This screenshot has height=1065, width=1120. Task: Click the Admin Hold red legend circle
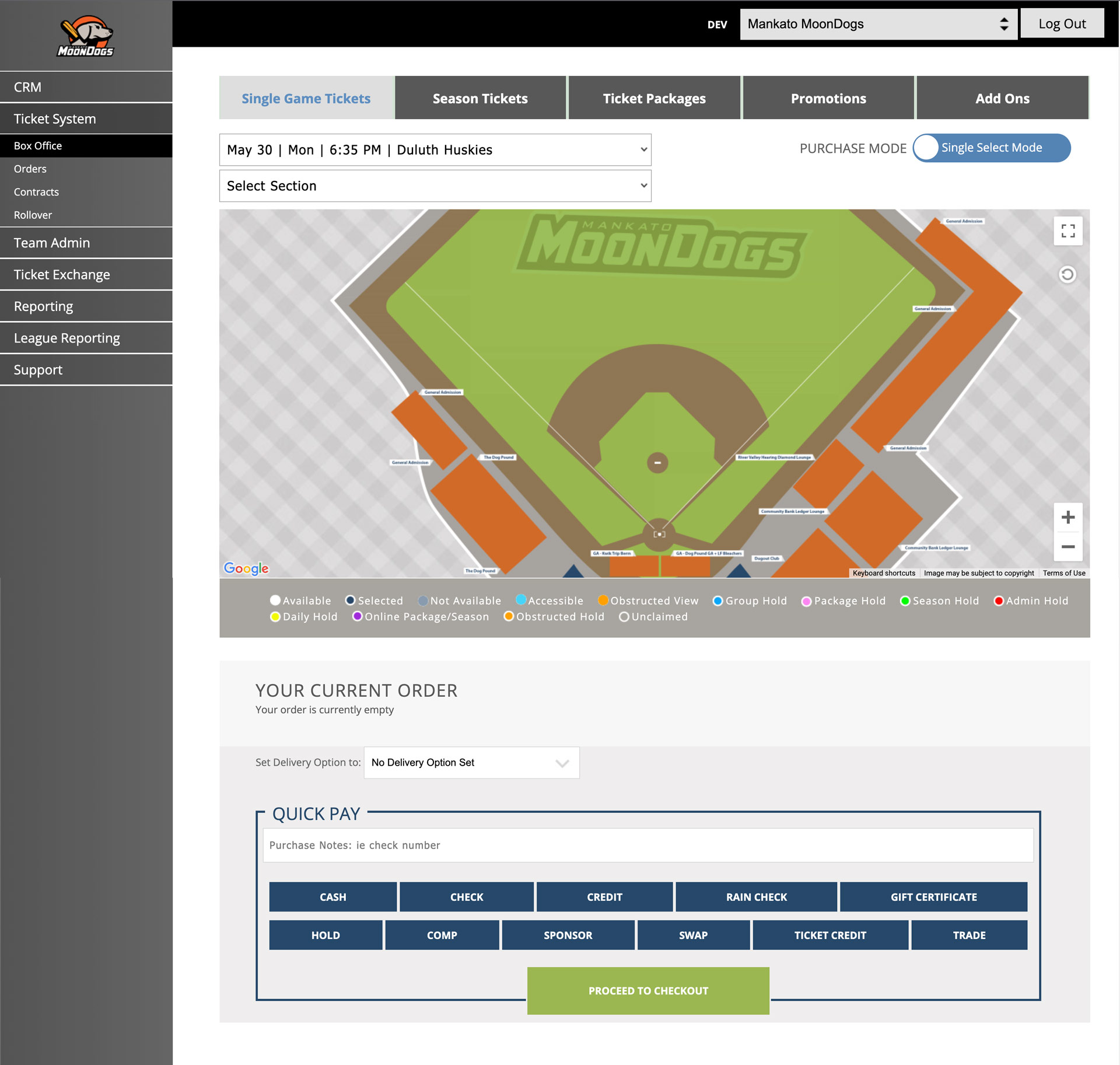tap(999, 601)
